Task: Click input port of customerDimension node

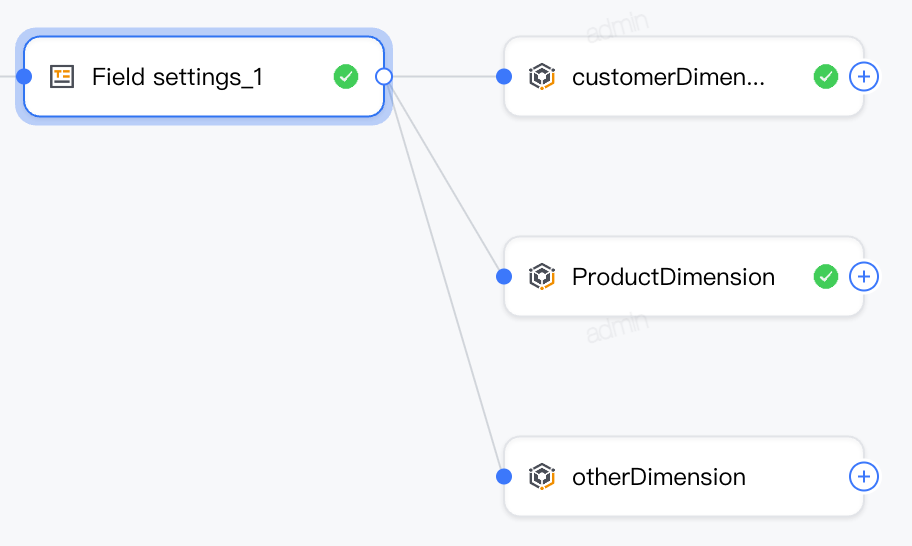Action: [x=504, y=77]
